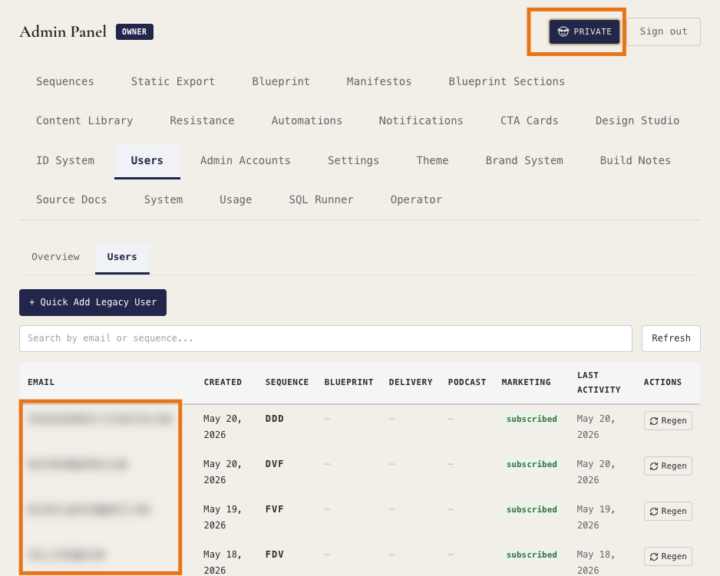Click the FVF sequence cell
The image size is (720, 576).
[x=274, y=509]
